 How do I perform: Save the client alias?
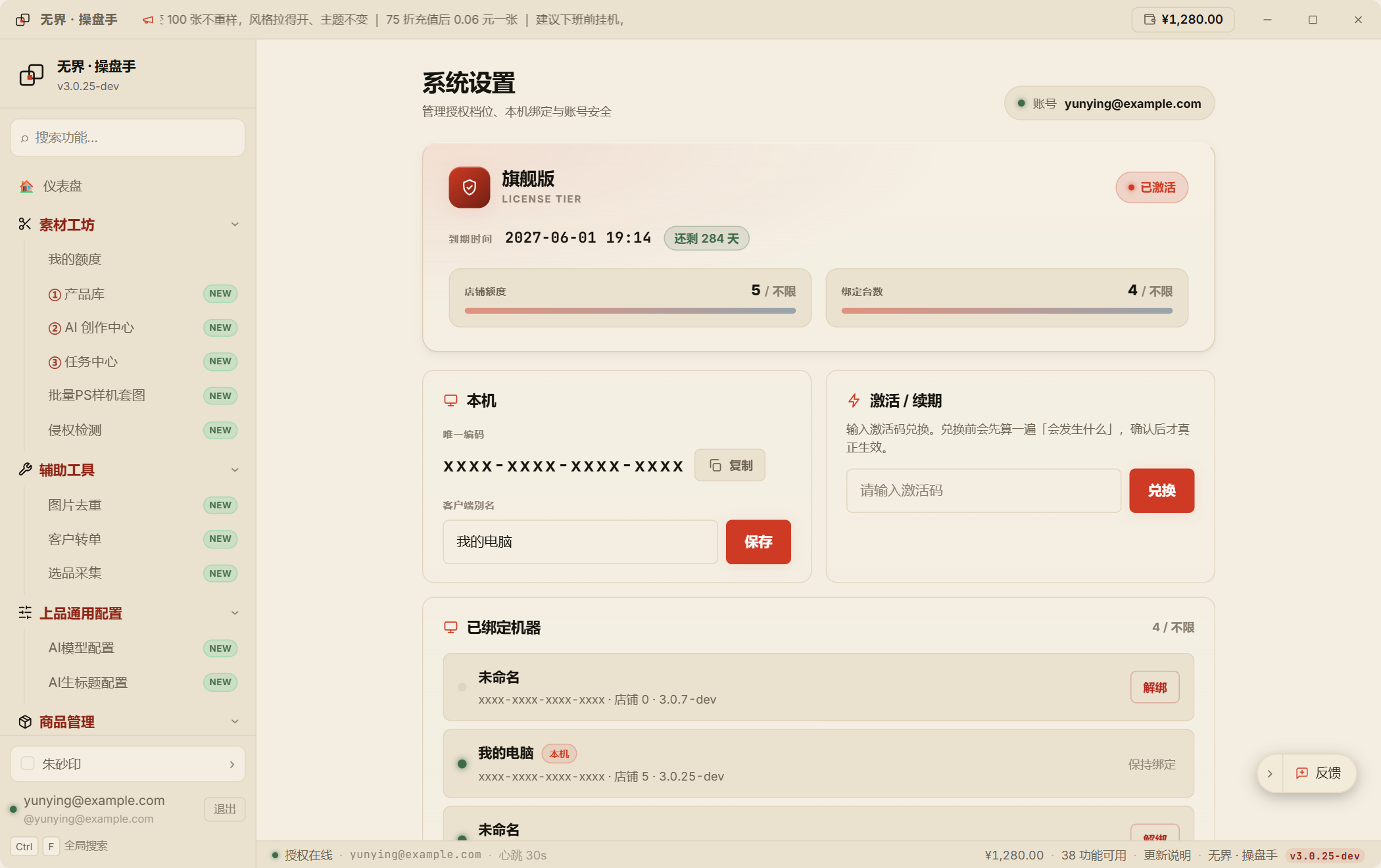click(x=758, y=542)
